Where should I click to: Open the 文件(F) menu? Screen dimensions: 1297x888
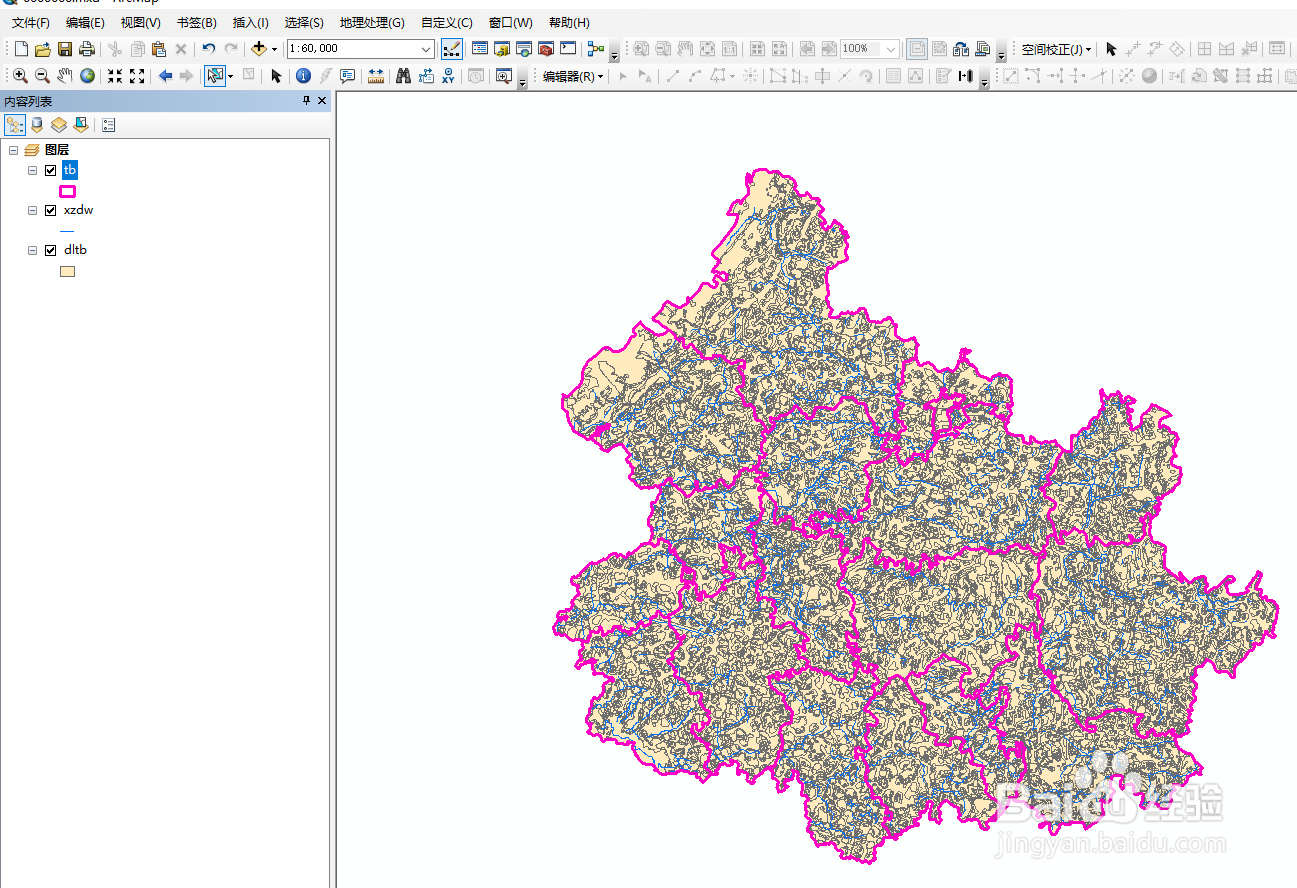coord(31,22)
